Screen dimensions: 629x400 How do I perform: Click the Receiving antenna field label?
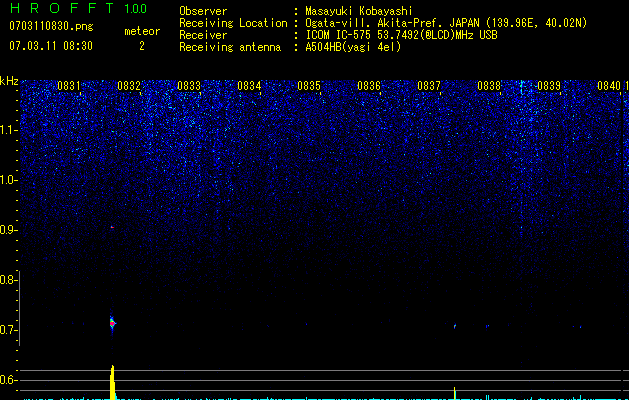click(230, 47)
